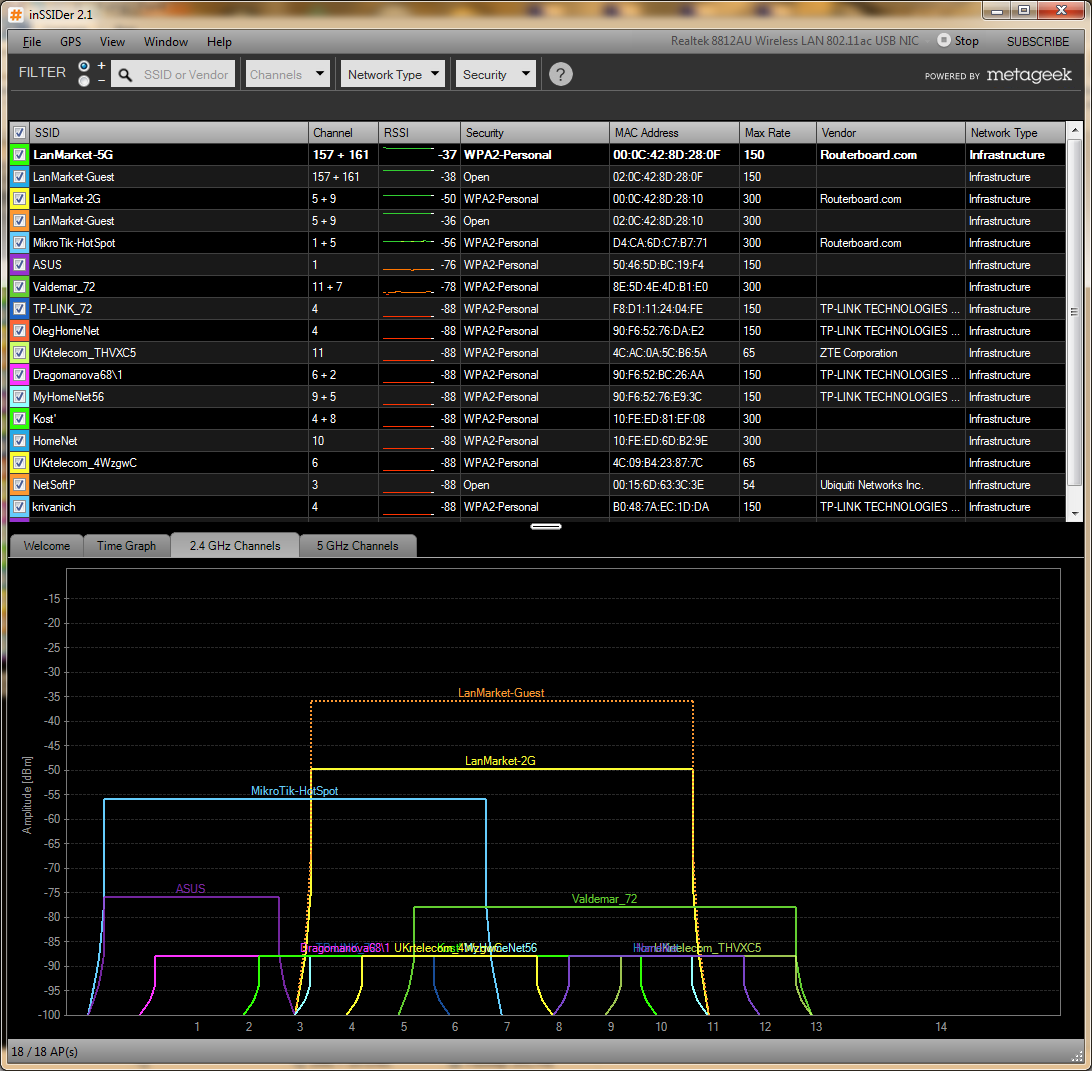Image resolution: width=1092 pixels, height=1071 pixels.
Task: Click the filter help question mark icon
Action: click(x=561, y=74)
